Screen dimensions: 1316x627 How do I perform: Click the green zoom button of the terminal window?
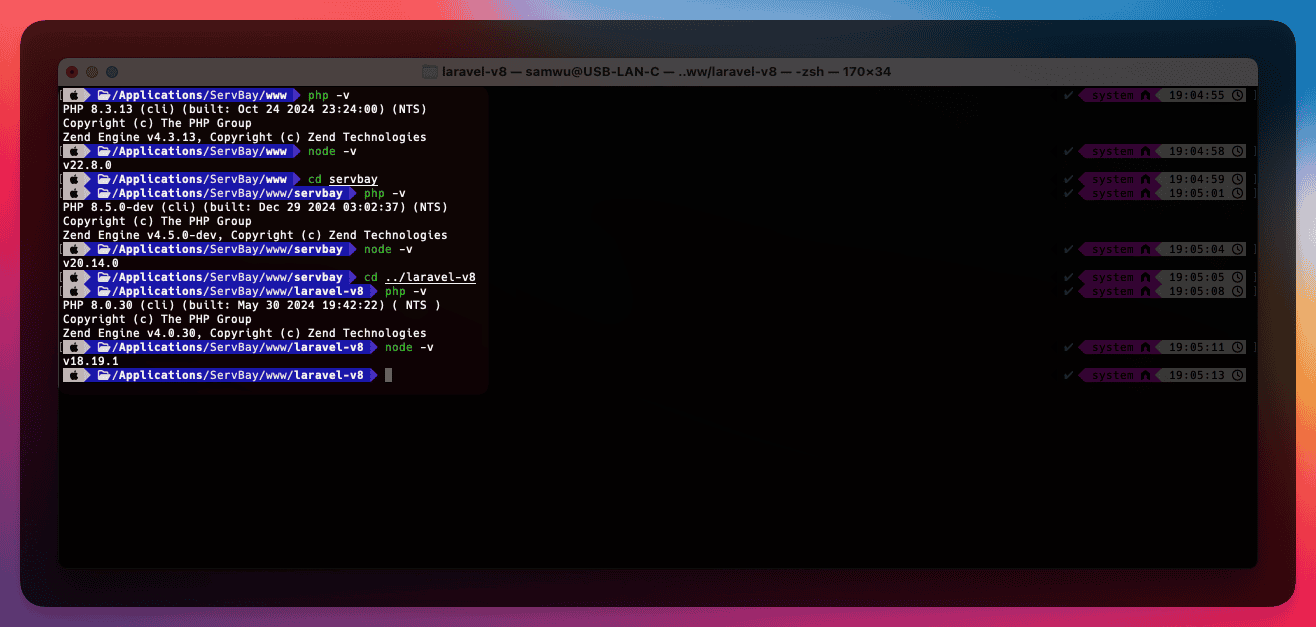point(112,72)
